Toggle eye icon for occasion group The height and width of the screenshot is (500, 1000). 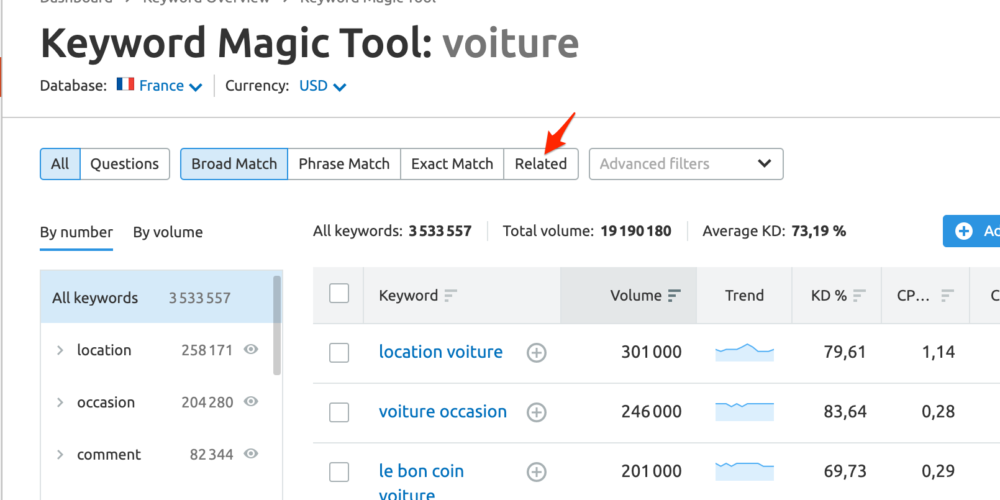point(251,402)
